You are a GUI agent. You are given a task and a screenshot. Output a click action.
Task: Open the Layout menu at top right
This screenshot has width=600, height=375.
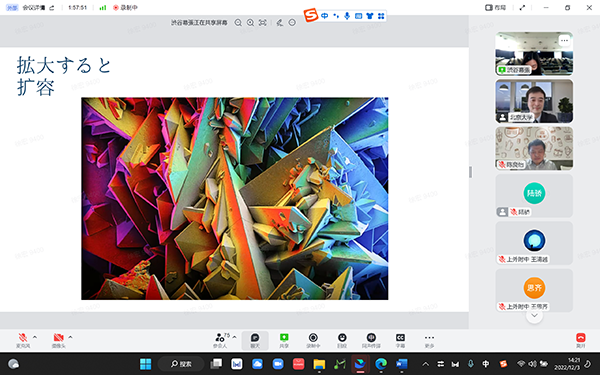(x=496, y=7)
